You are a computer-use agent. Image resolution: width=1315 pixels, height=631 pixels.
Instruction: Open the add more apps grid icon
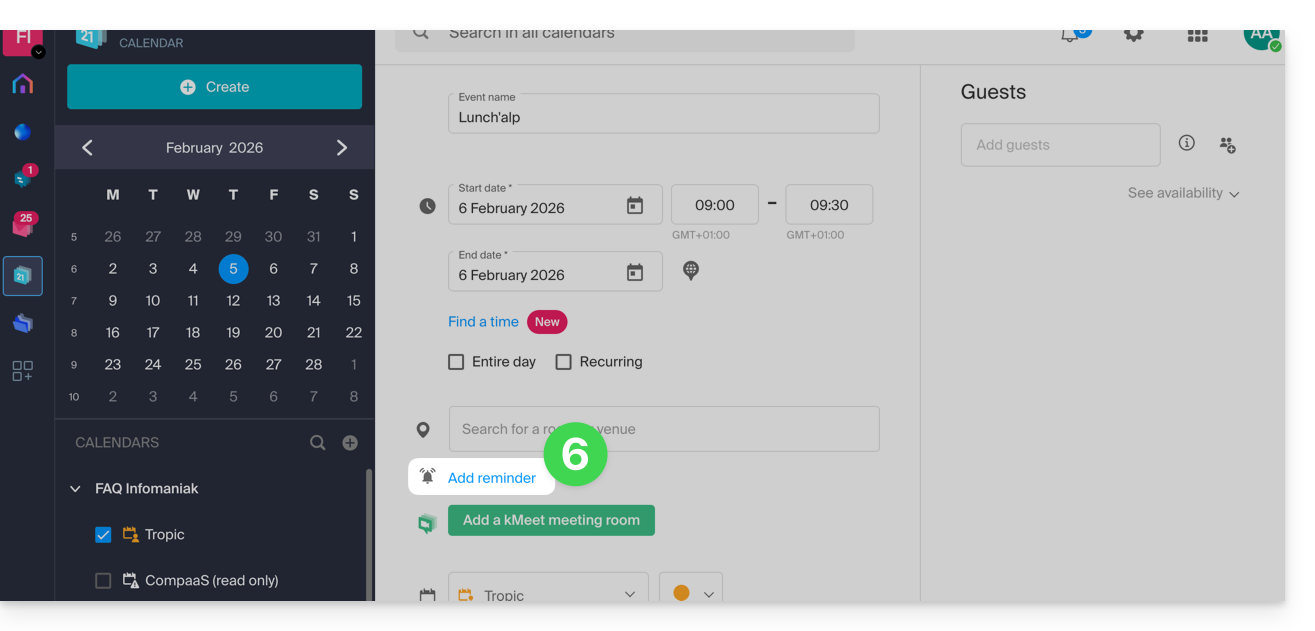point(22,371)
